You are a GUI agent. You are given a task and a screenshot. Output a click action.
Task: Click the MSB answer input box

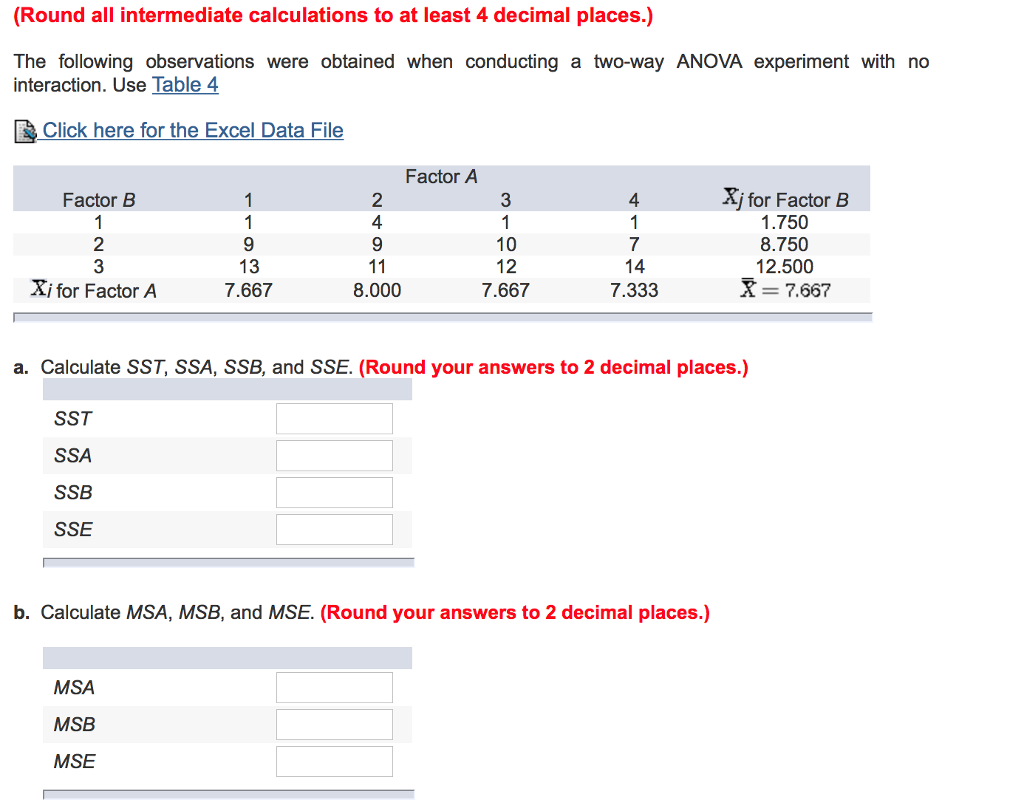pos(334,724)
